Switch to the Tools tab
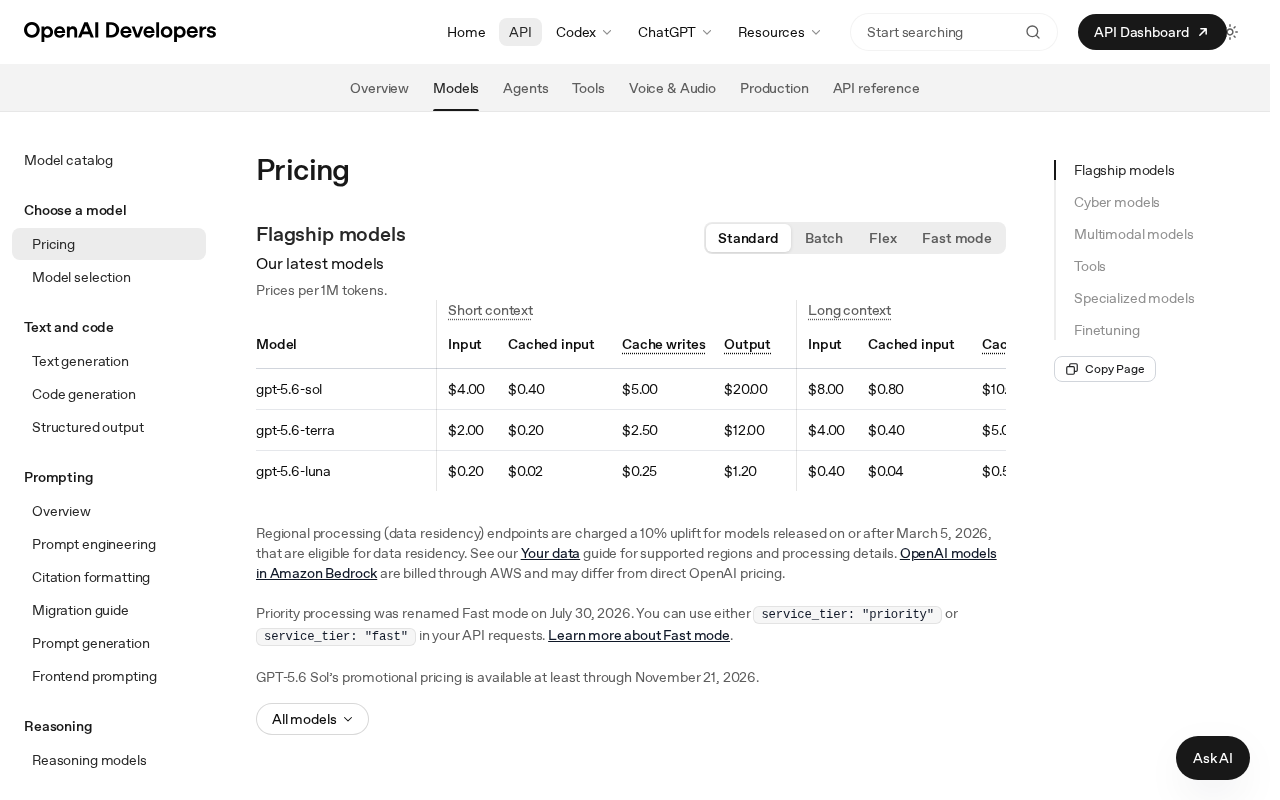1280x800 pixels. tap(588, 88)
